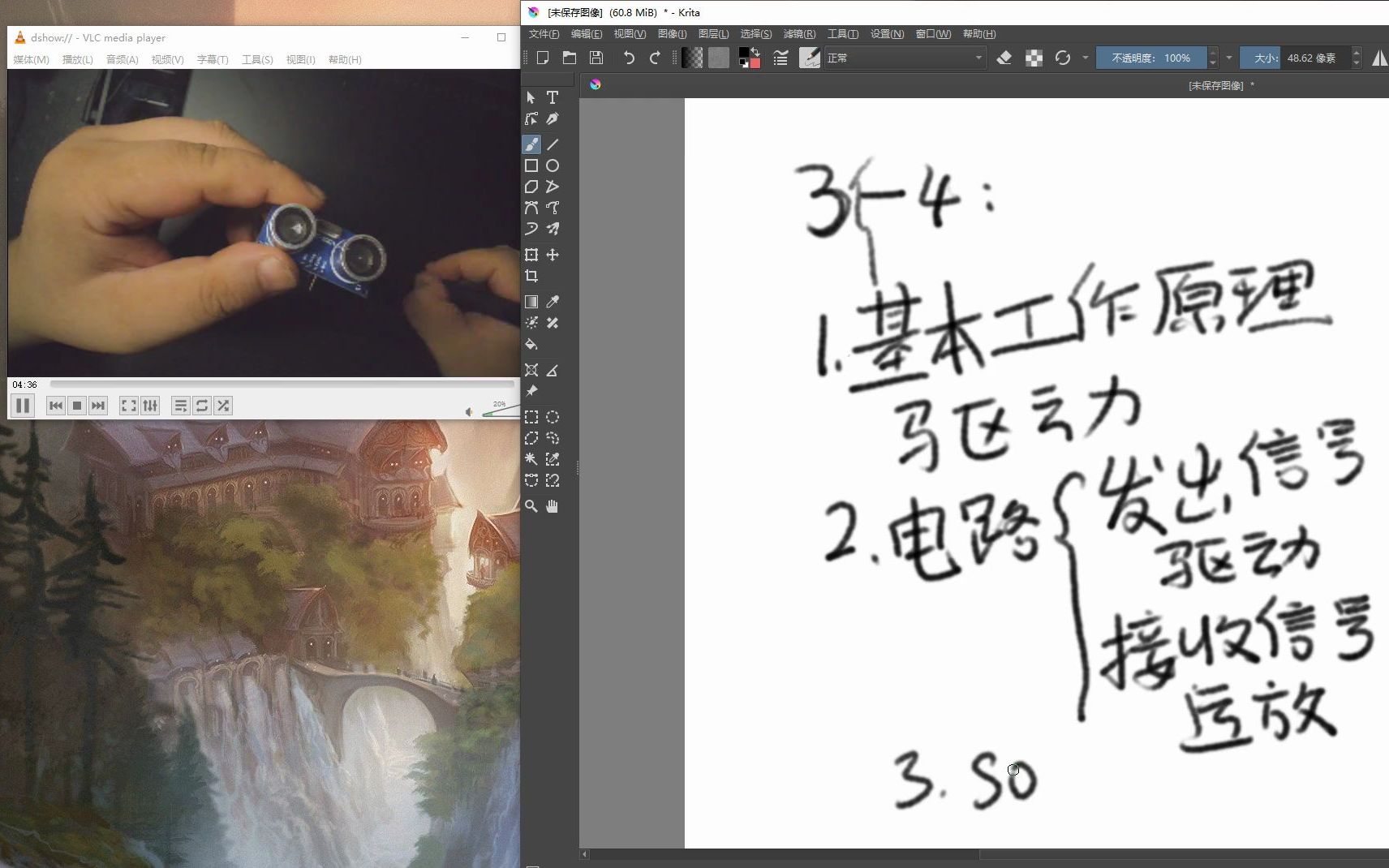Viewport: 1389px width, 868px height.
Task: Activate the Crop tool
Action: pyautogui.click(x=531, y=275)
